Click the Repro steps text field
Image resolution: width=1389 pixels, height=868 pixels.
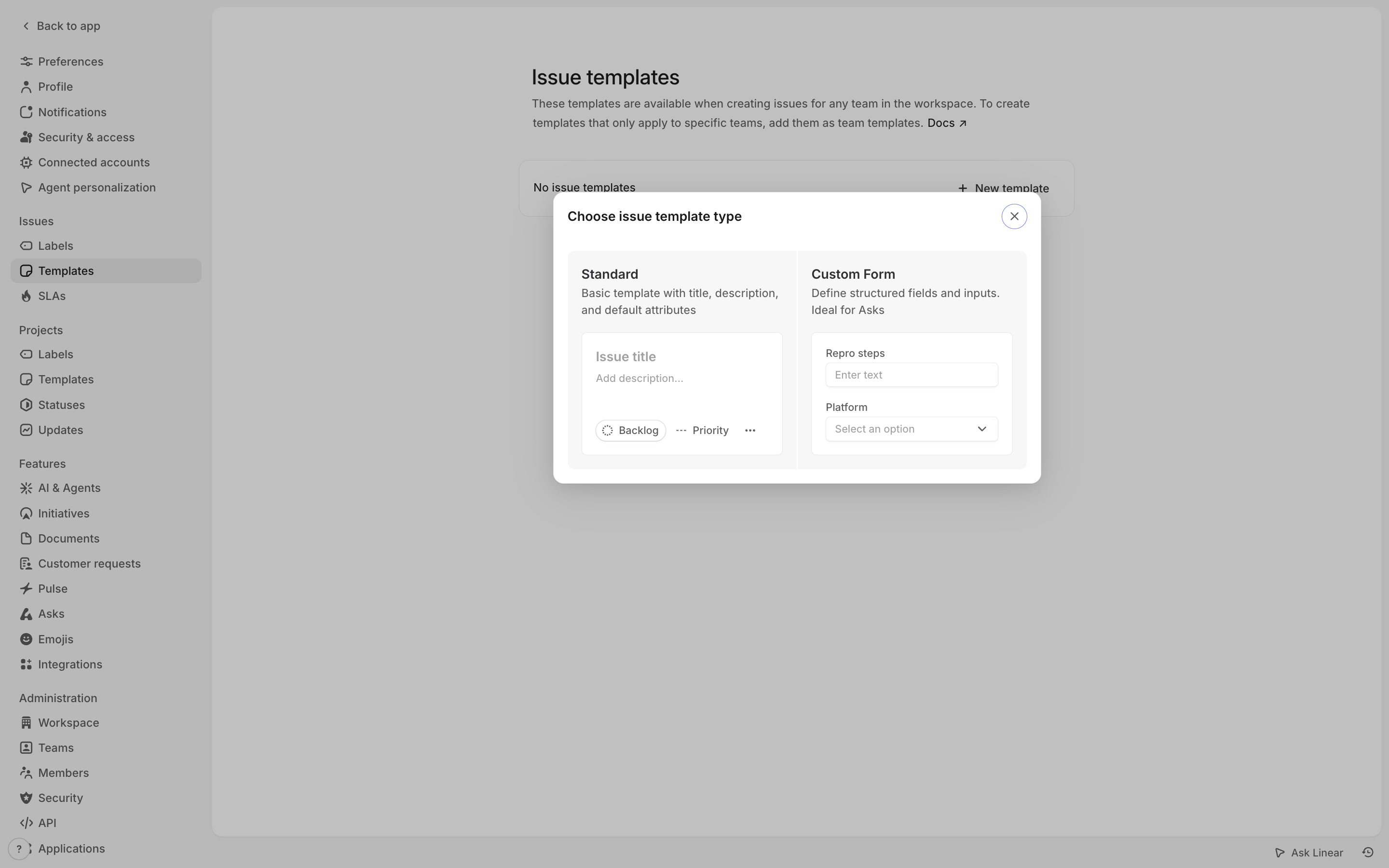click(x=912, y=375)
